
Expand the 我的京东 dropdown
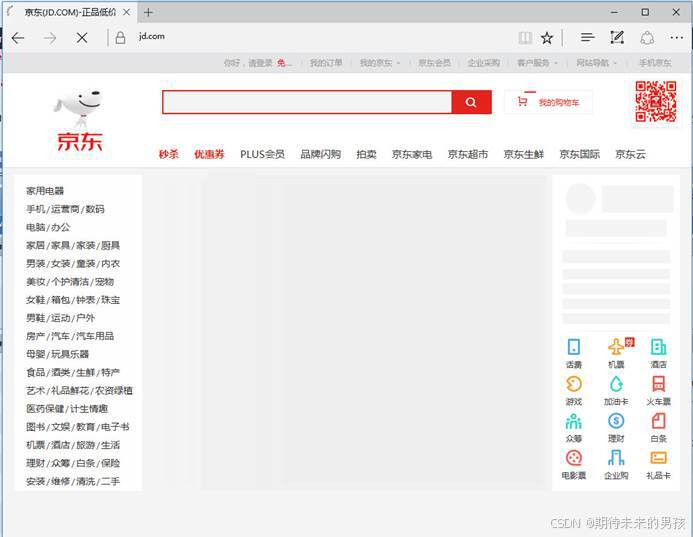pyautogui.click(x=380, y=63)
